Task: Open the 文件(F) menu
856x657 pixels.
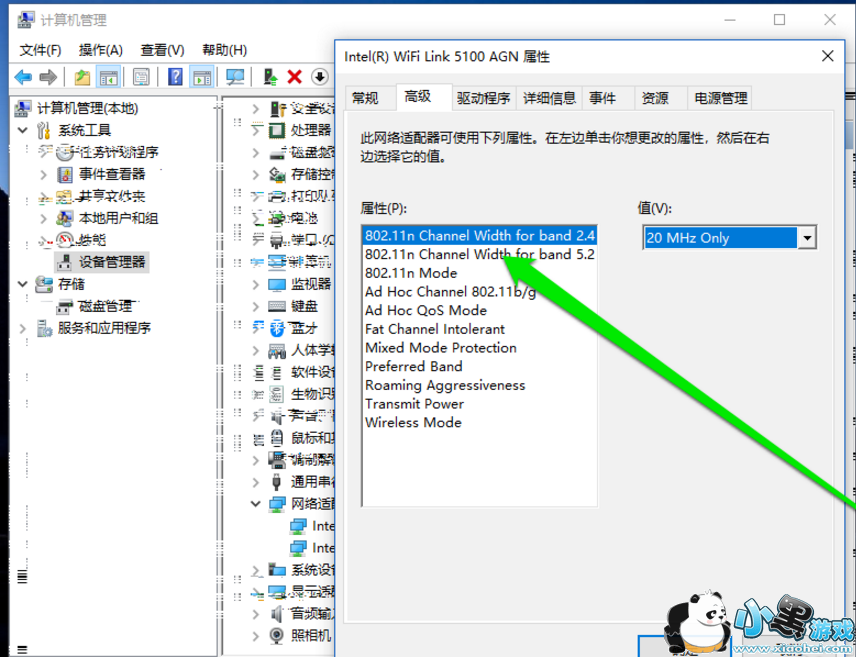Action: point(40,50)
